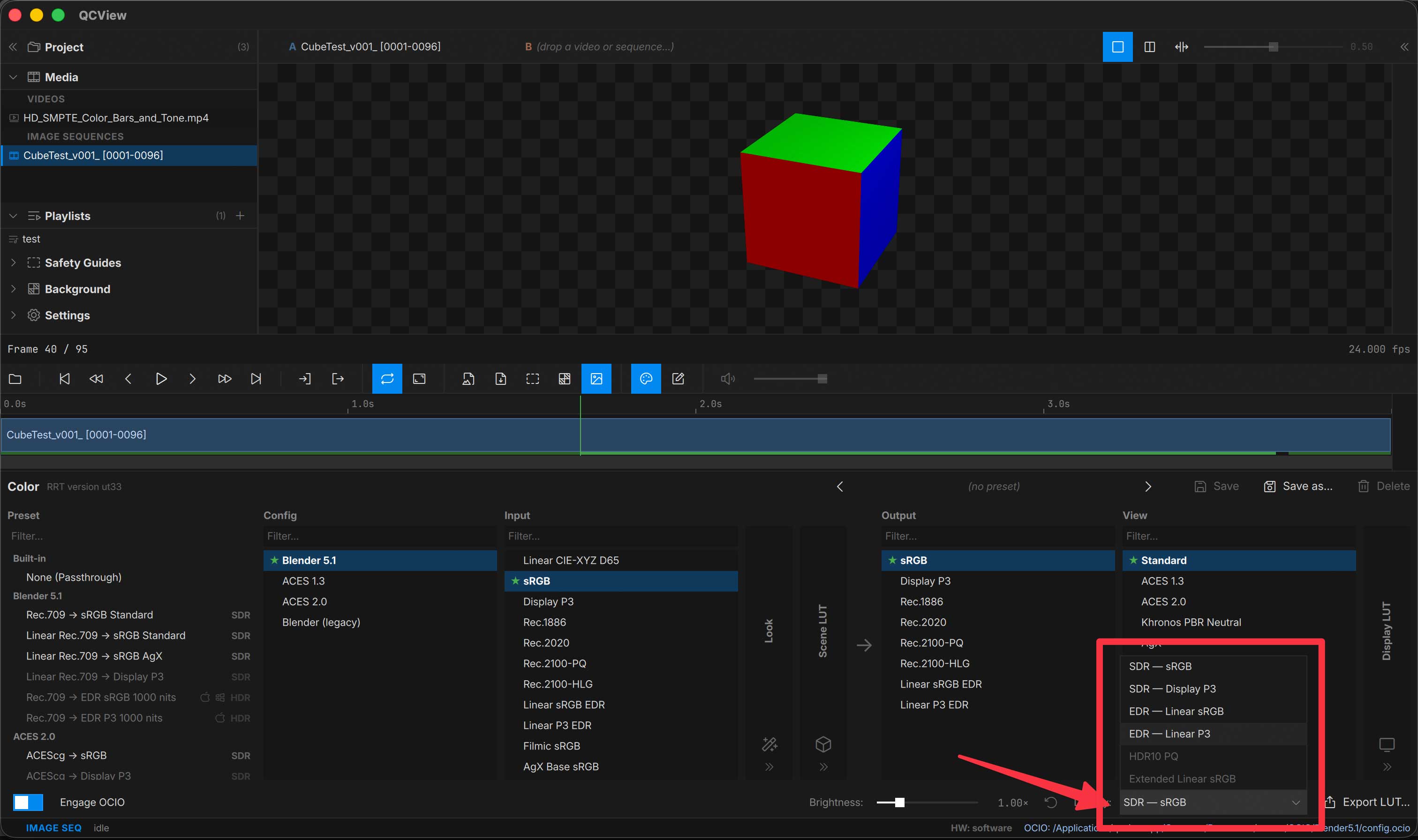The width and height of the screenshot is (1418, 840).
Task: Expand the Safety Guides section
Action: point(14,262)
